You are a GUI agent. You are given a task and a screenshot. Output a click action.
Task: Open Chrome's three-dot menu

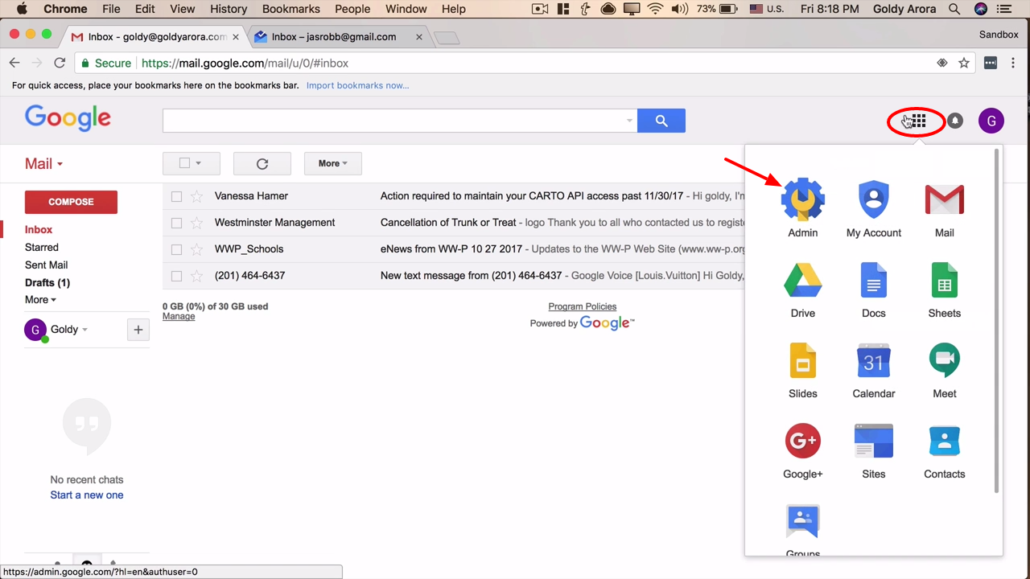pyautogui.click(x=1013, y=63)
